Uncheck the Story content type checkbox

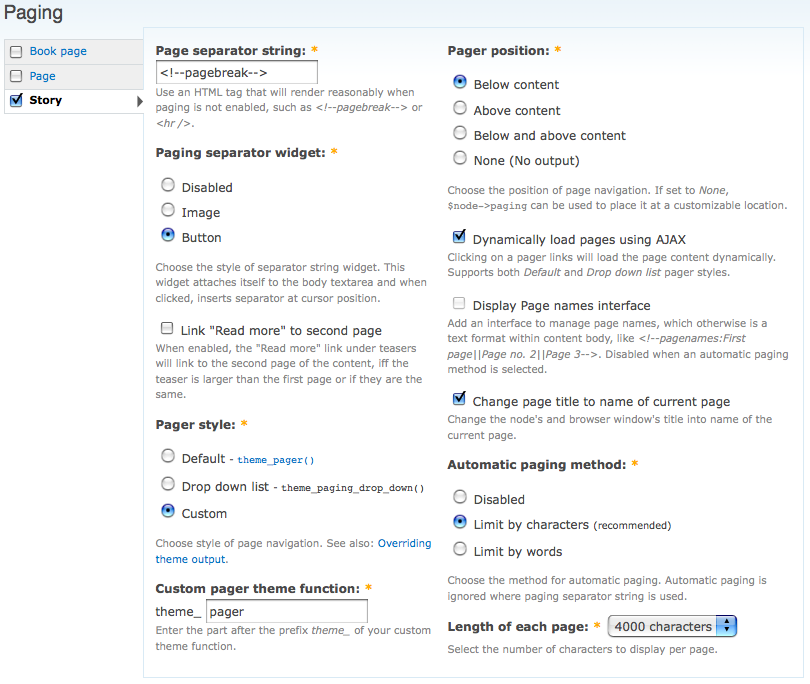16,100
